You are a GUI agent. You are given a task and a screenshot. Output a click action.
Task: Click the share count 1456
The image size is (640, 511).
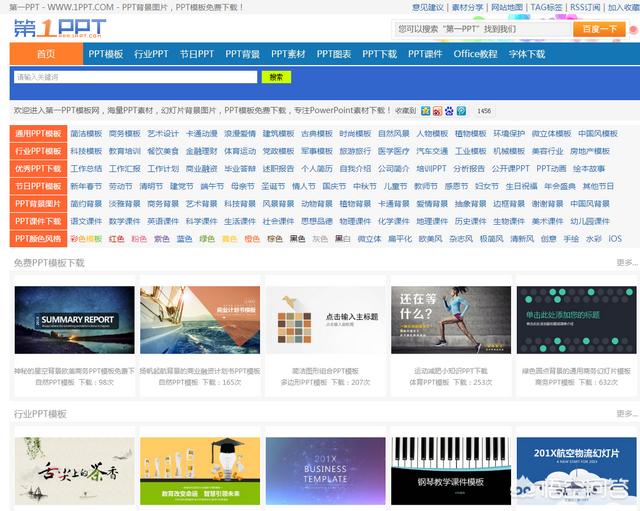(484, 111)
